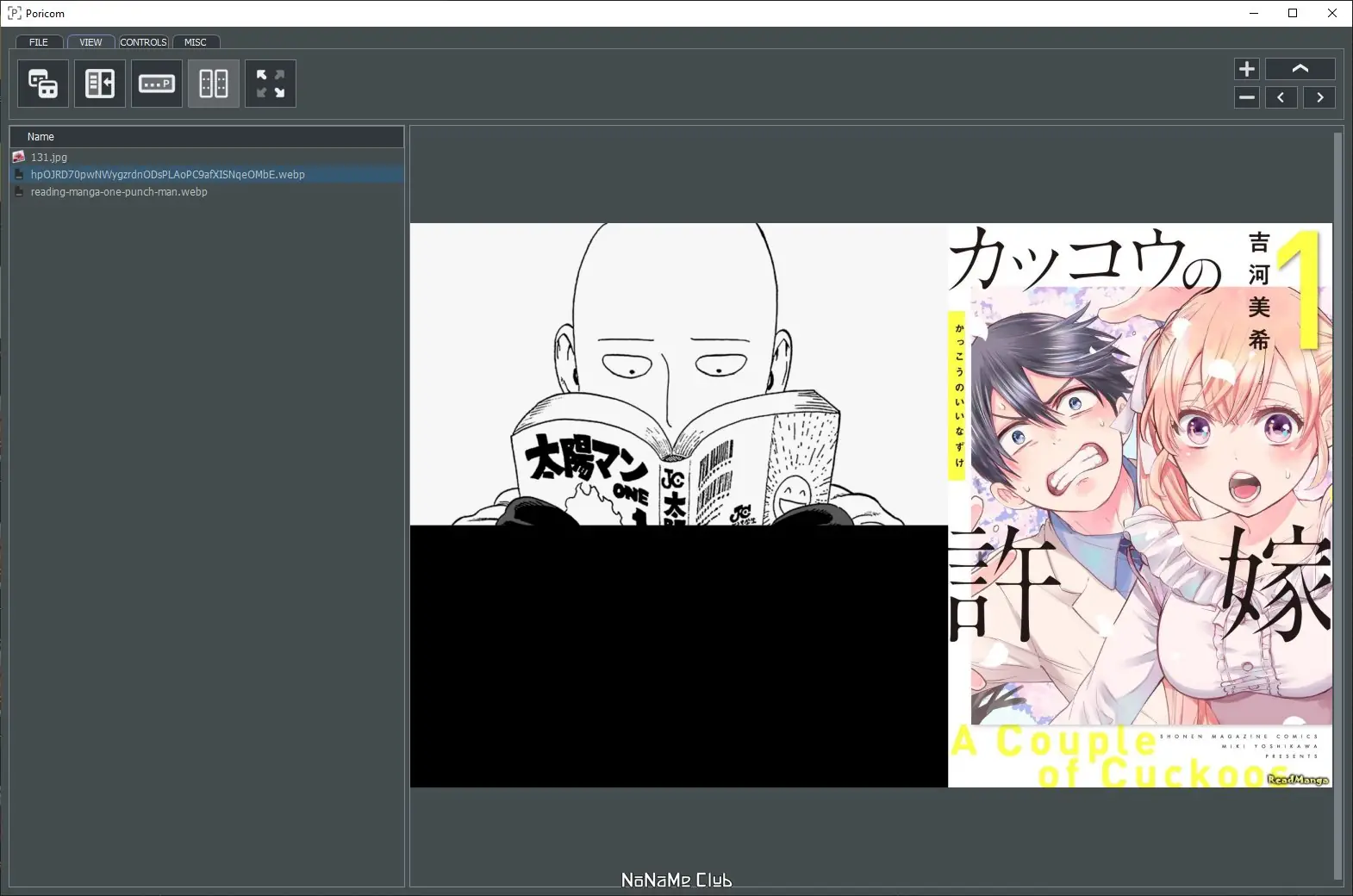Minimize the Poricom window

tap(1254, 13)
